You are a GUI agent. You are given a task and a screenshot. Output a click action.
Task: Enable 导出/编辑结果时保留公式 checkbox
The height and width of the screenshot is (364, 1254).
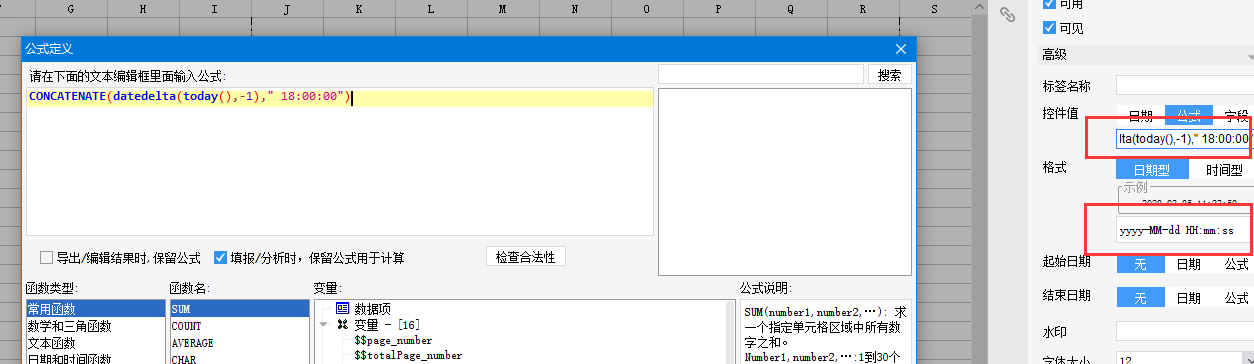tap(46, 257)
